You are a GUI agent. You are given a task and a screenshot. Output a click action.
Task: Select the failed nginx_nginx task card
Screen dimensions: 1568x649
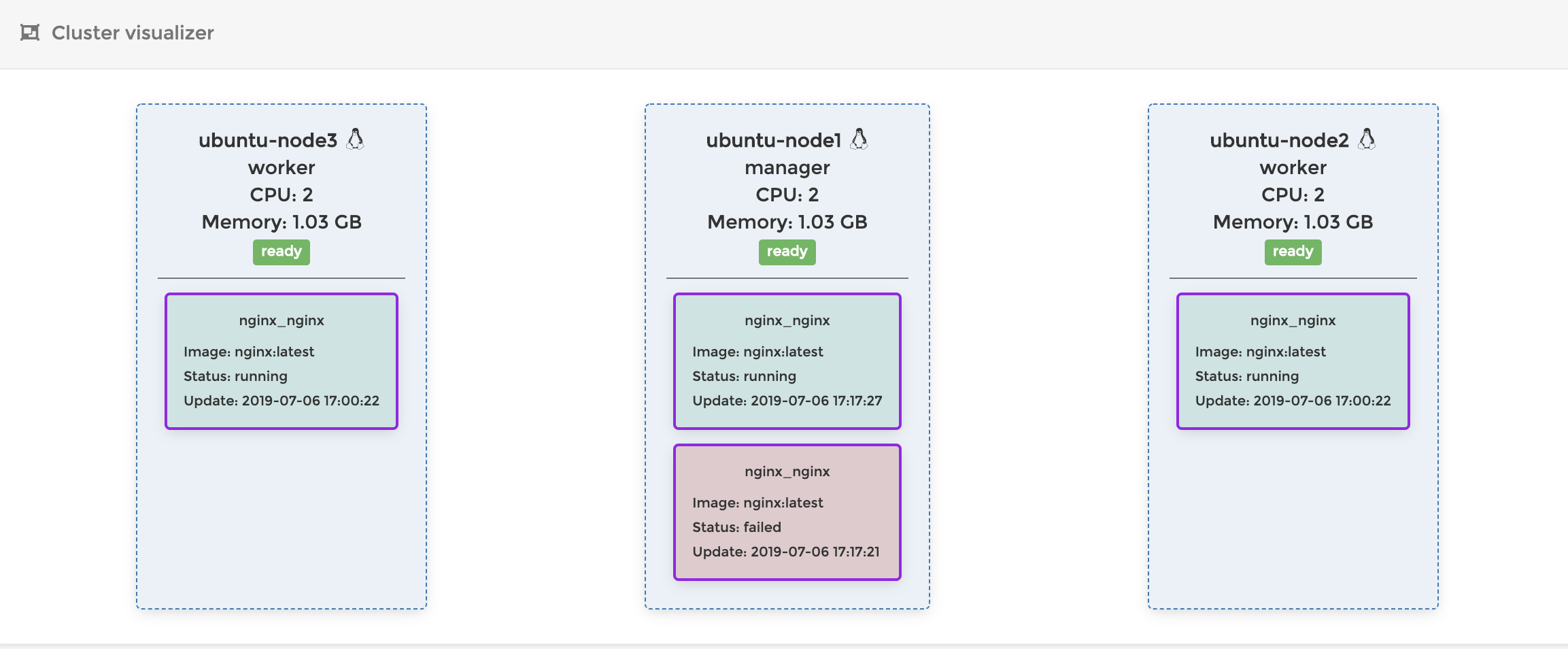click(x=787, y=512)
